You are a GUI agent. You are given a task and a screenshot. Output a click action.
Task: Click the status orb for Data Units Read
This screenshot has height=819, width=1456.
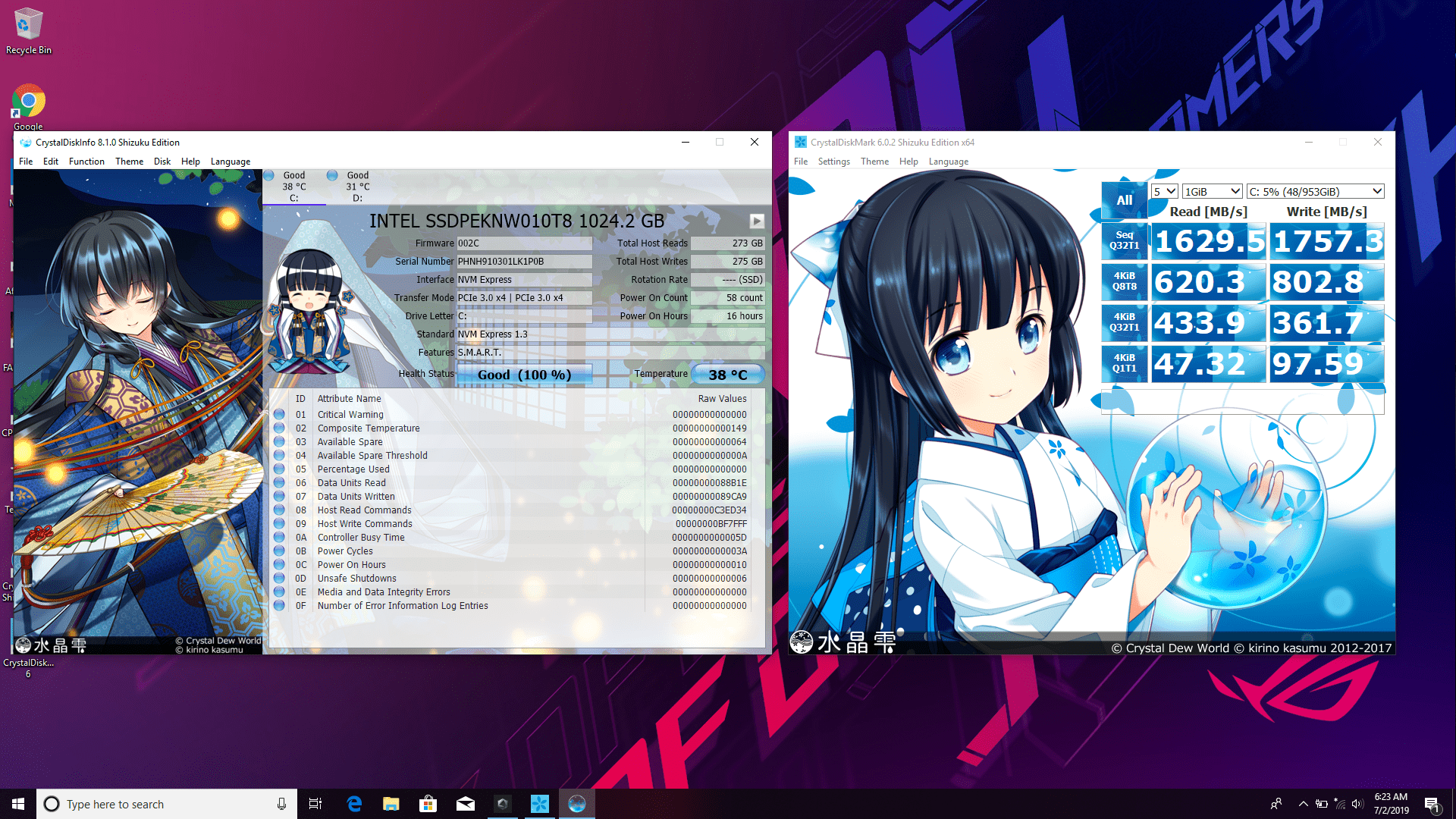(x=279, y=482)
